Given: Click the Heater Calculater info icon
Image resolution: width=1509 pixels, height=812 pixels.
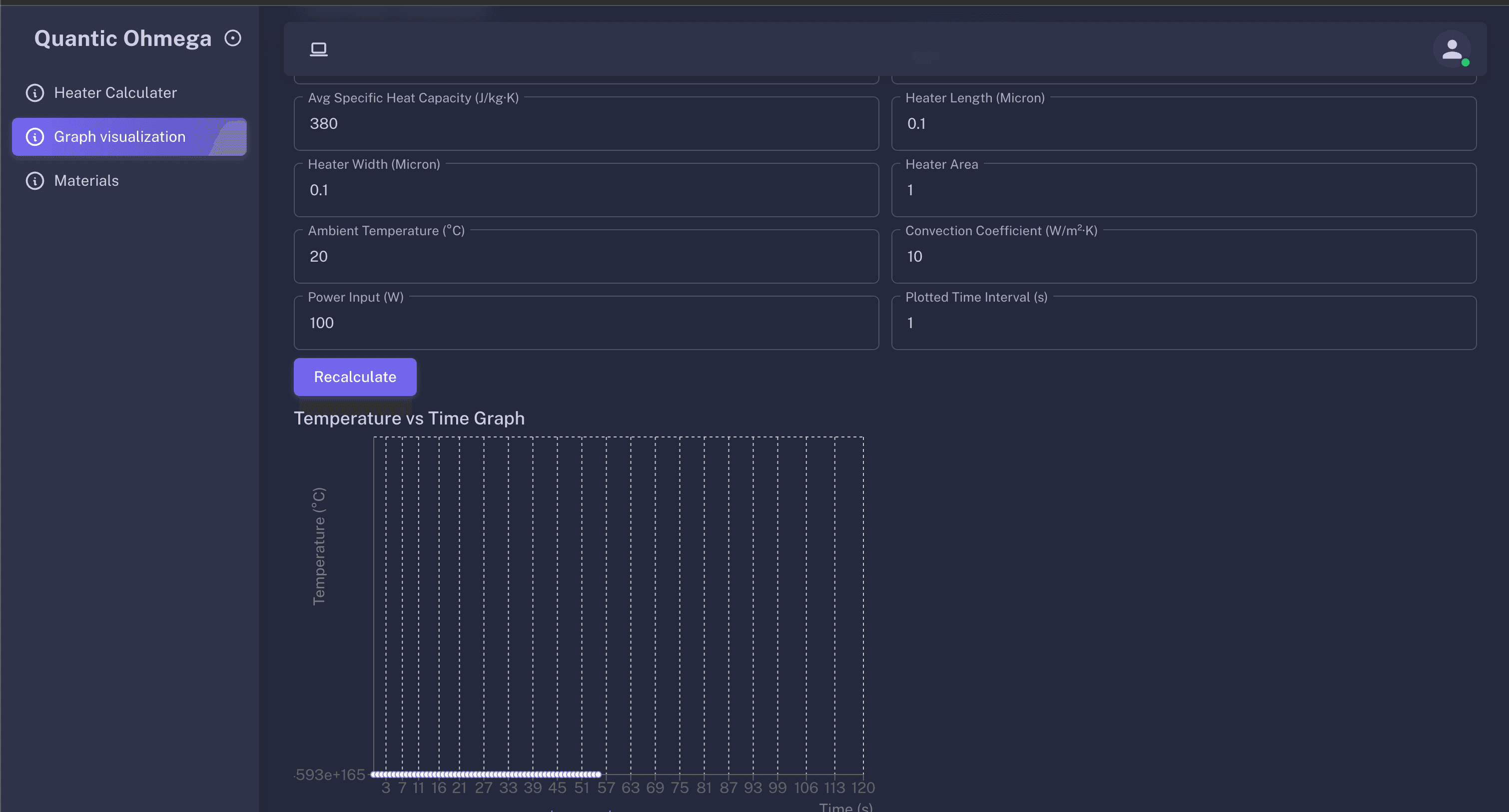Looking at the screenshot, I should (x=35, y=92).
